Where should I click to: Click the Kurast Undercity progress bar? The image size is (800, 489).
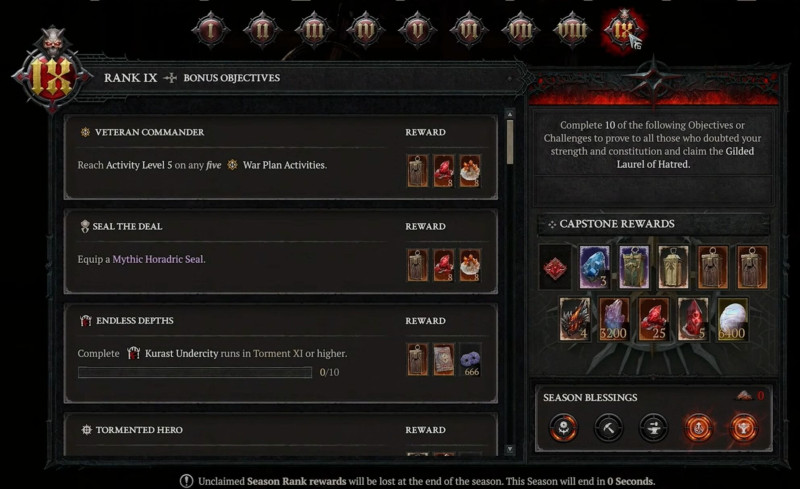[195, 372]
